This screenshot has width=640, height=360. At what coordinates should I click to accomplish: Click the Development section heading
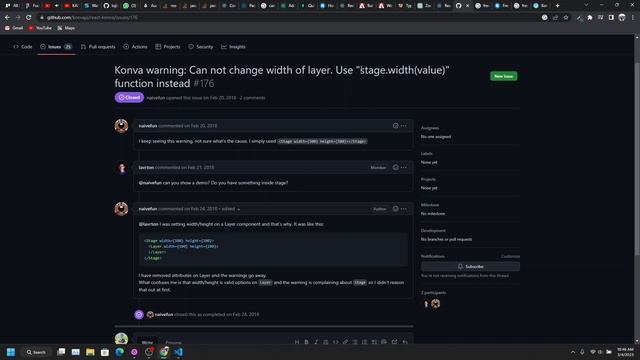433,231
